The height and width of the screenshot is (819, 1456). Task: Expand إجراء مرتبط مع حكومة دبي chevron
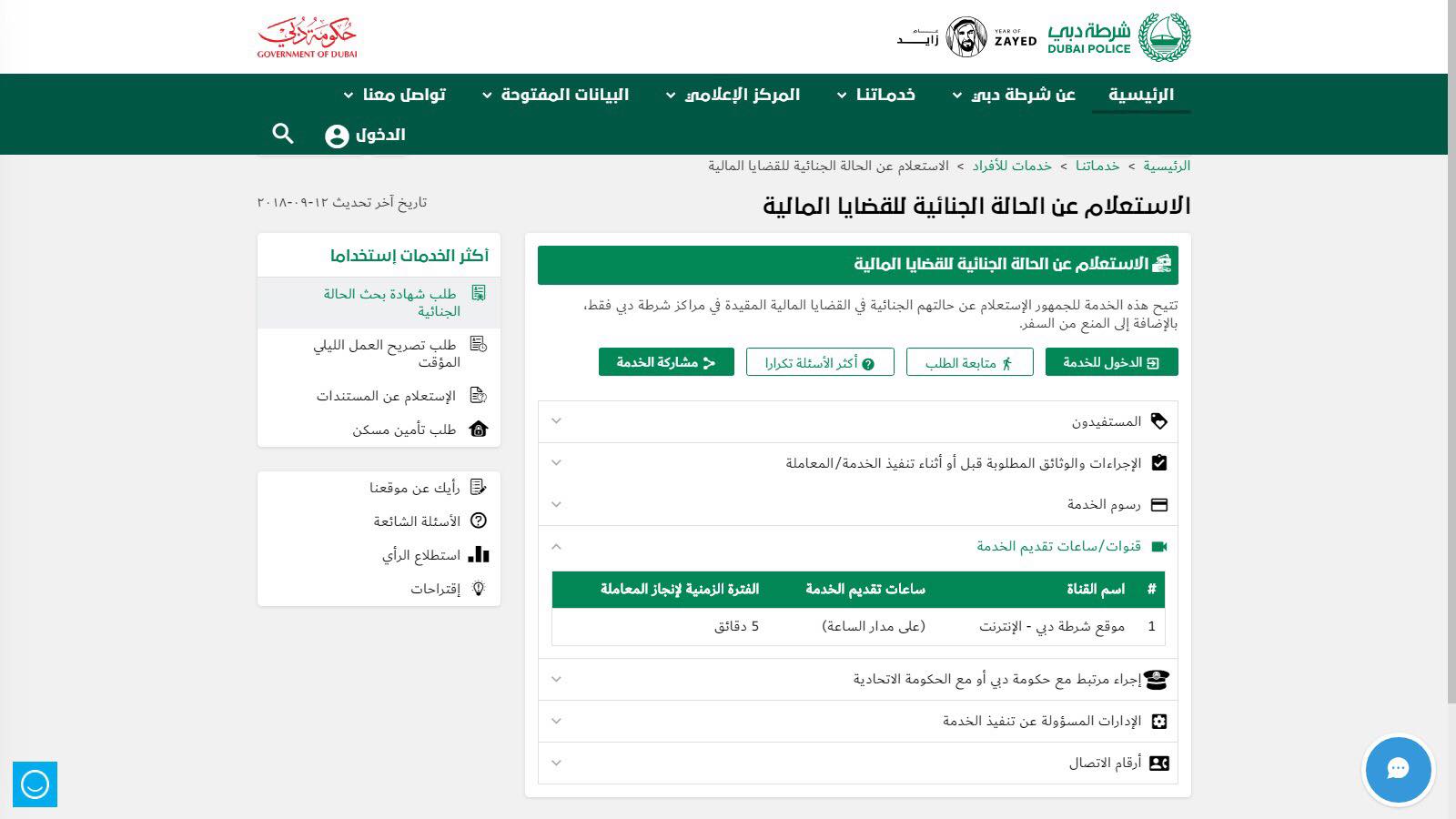pos(557,679)
